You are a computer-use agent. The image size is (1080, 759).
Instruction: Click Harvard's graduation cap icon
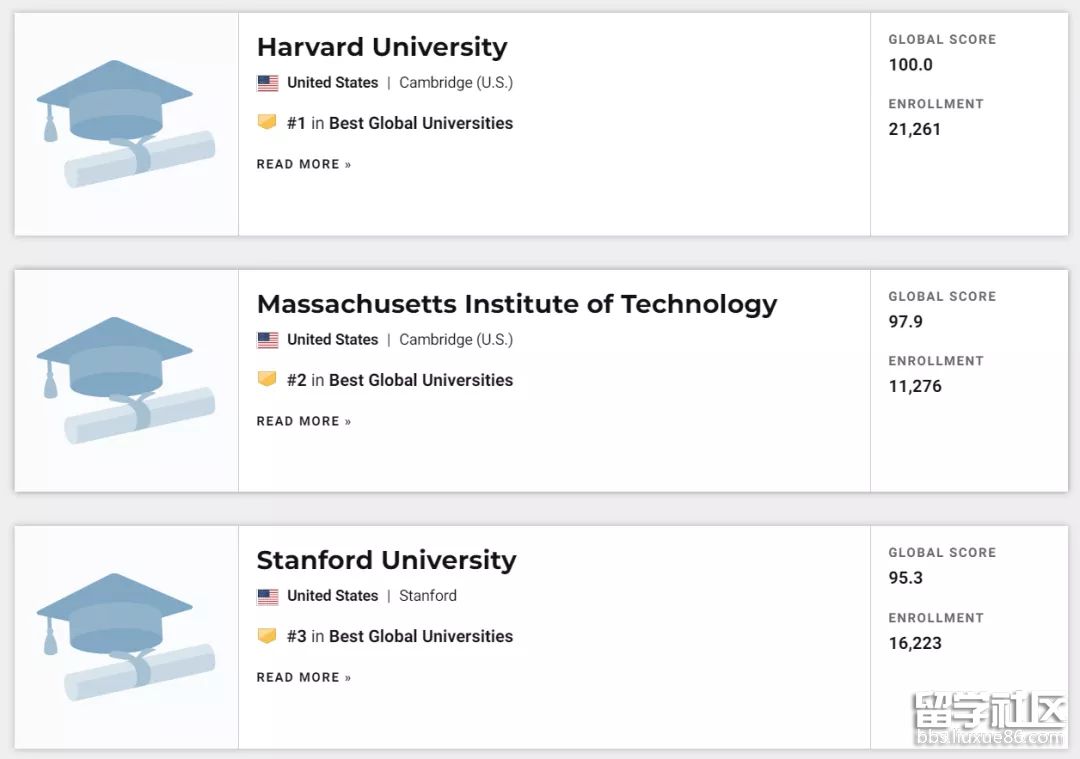click(125, 123)
